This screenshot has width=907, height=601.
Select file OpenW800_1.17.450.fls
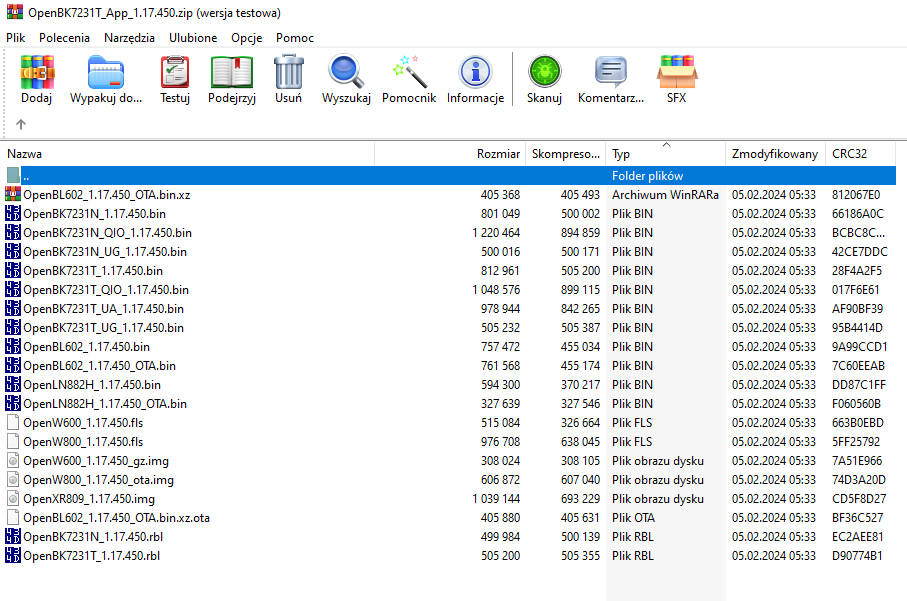tap(83, 442)
